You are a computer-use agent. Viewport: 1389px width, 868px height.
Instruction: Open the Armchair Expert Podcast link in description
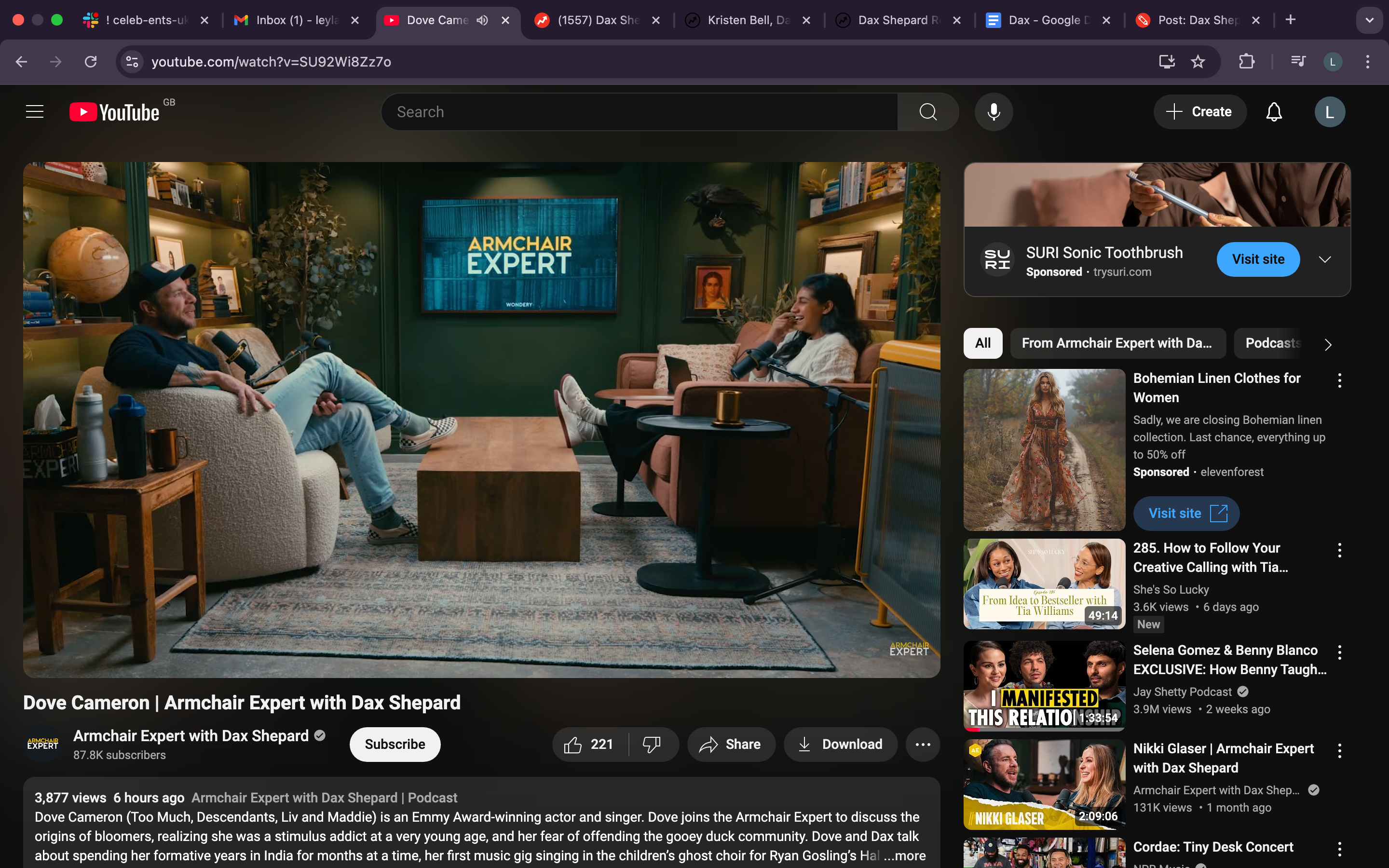coord(324,798)
